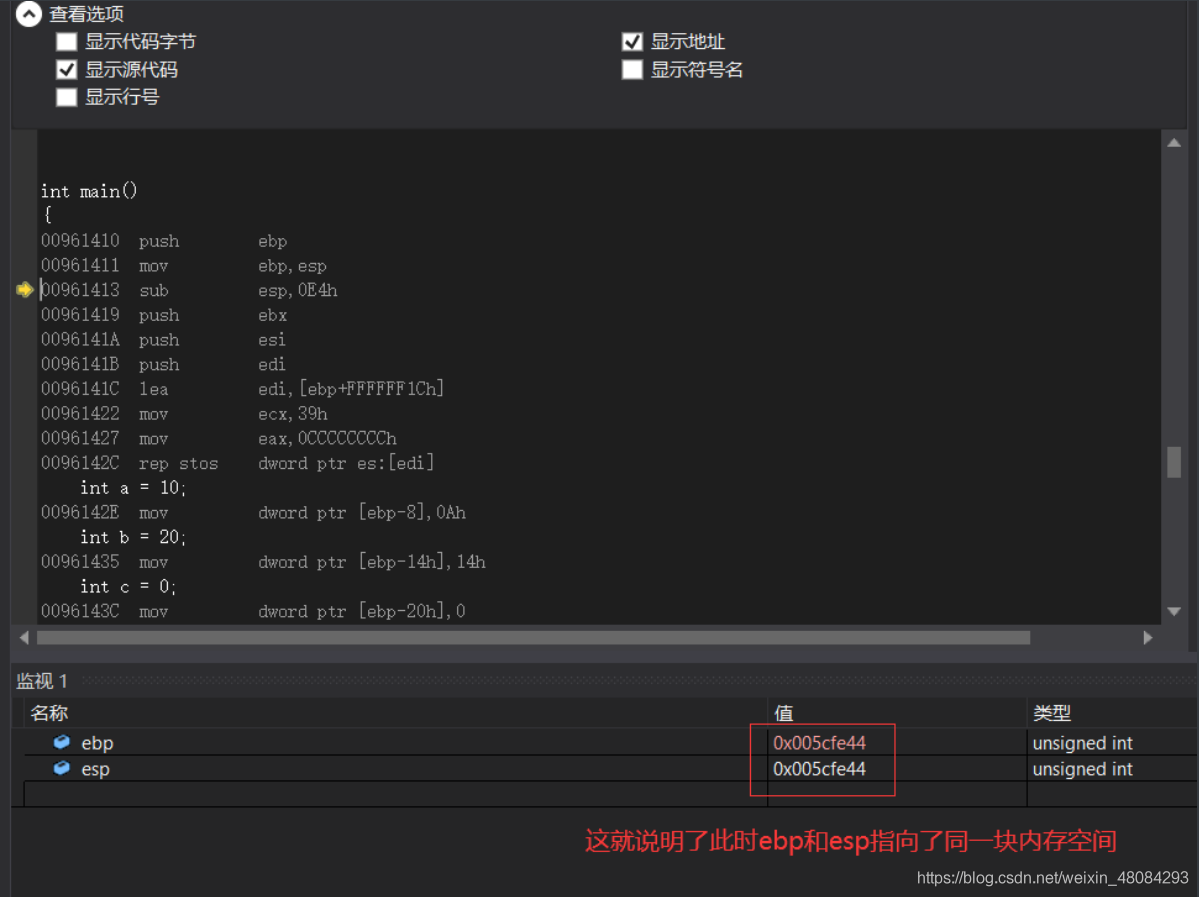Click the source line int b = 20;

click(x=133, y=537)
